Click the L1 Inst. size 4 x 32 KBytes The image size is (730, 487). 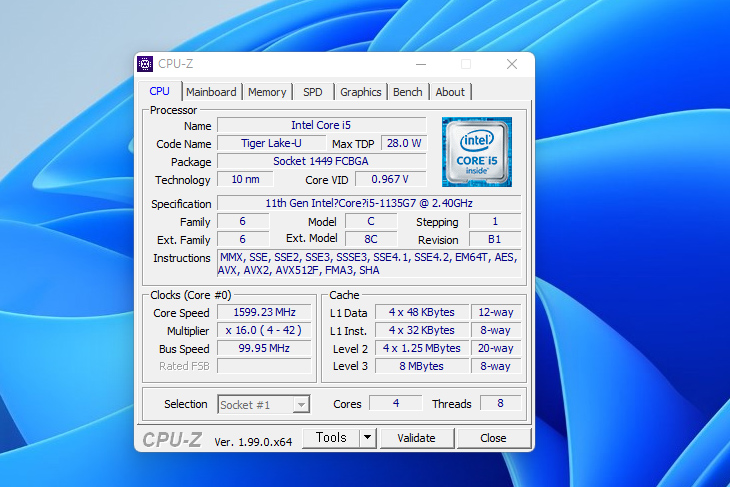(x=422, y=330)
